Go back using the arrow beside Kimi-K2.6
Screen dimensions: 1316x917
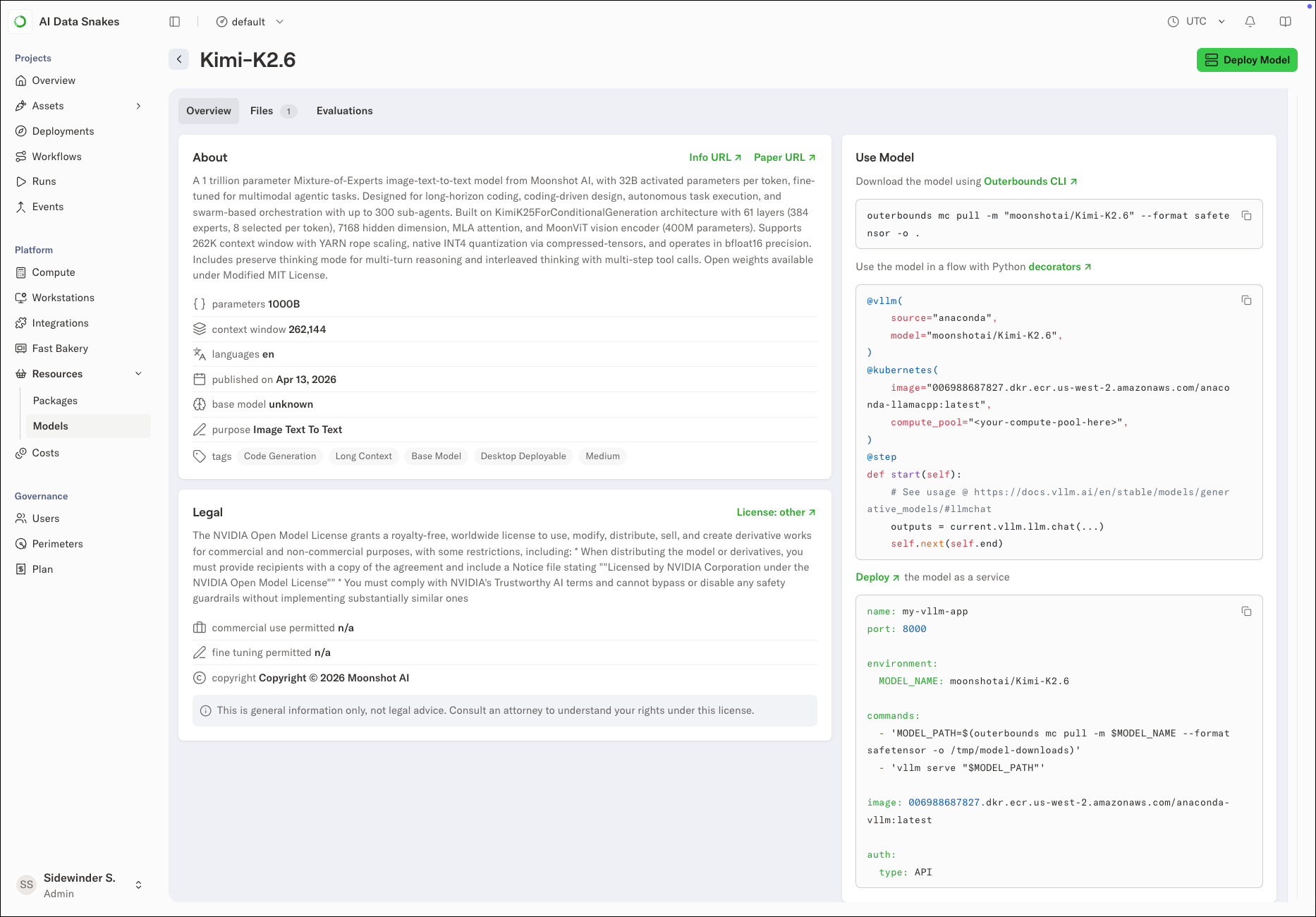[179, 60]
